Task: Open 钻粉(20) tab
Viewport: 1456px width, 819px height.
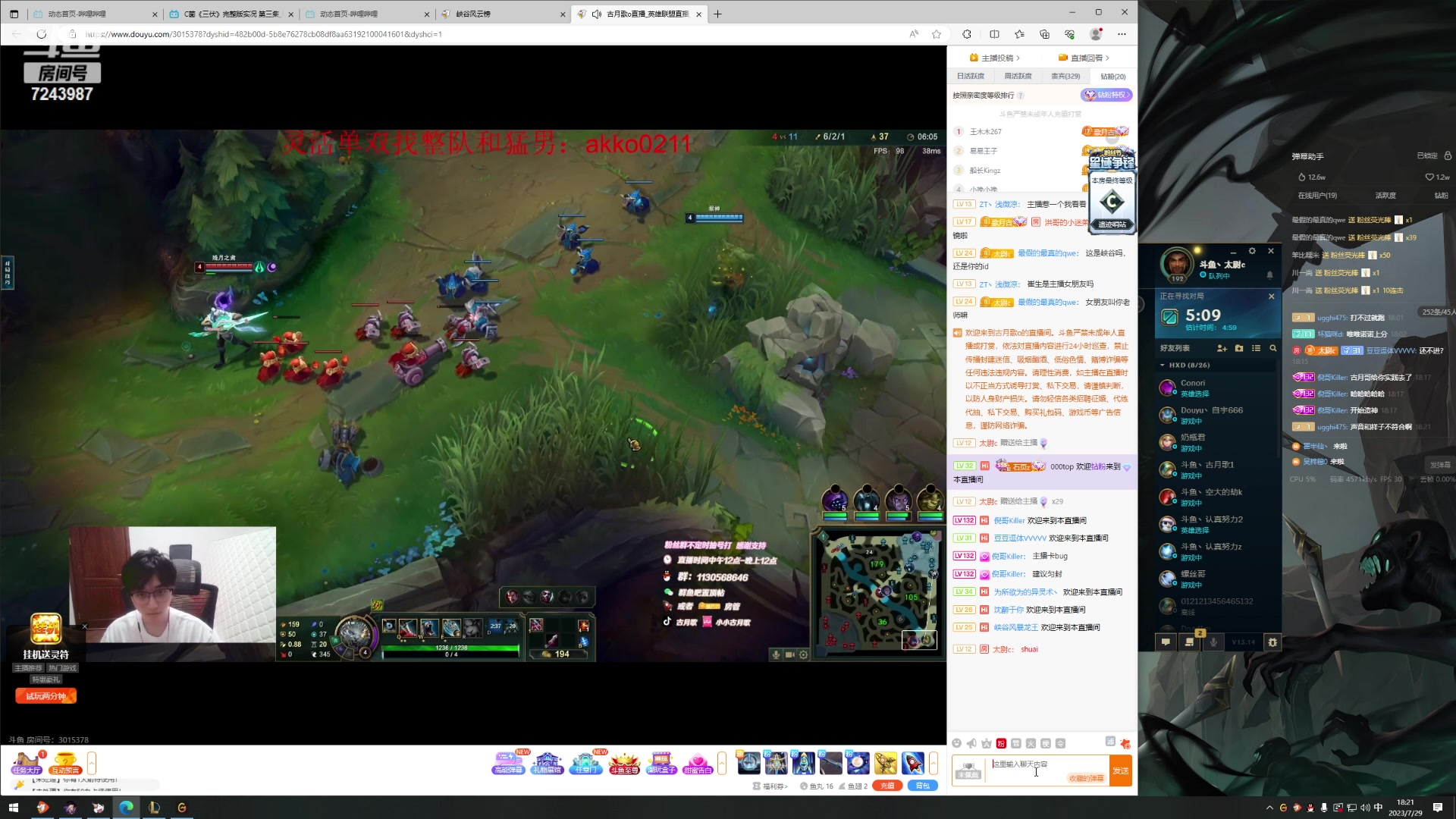Action: pyautogui.click(x=1113, y=76)
